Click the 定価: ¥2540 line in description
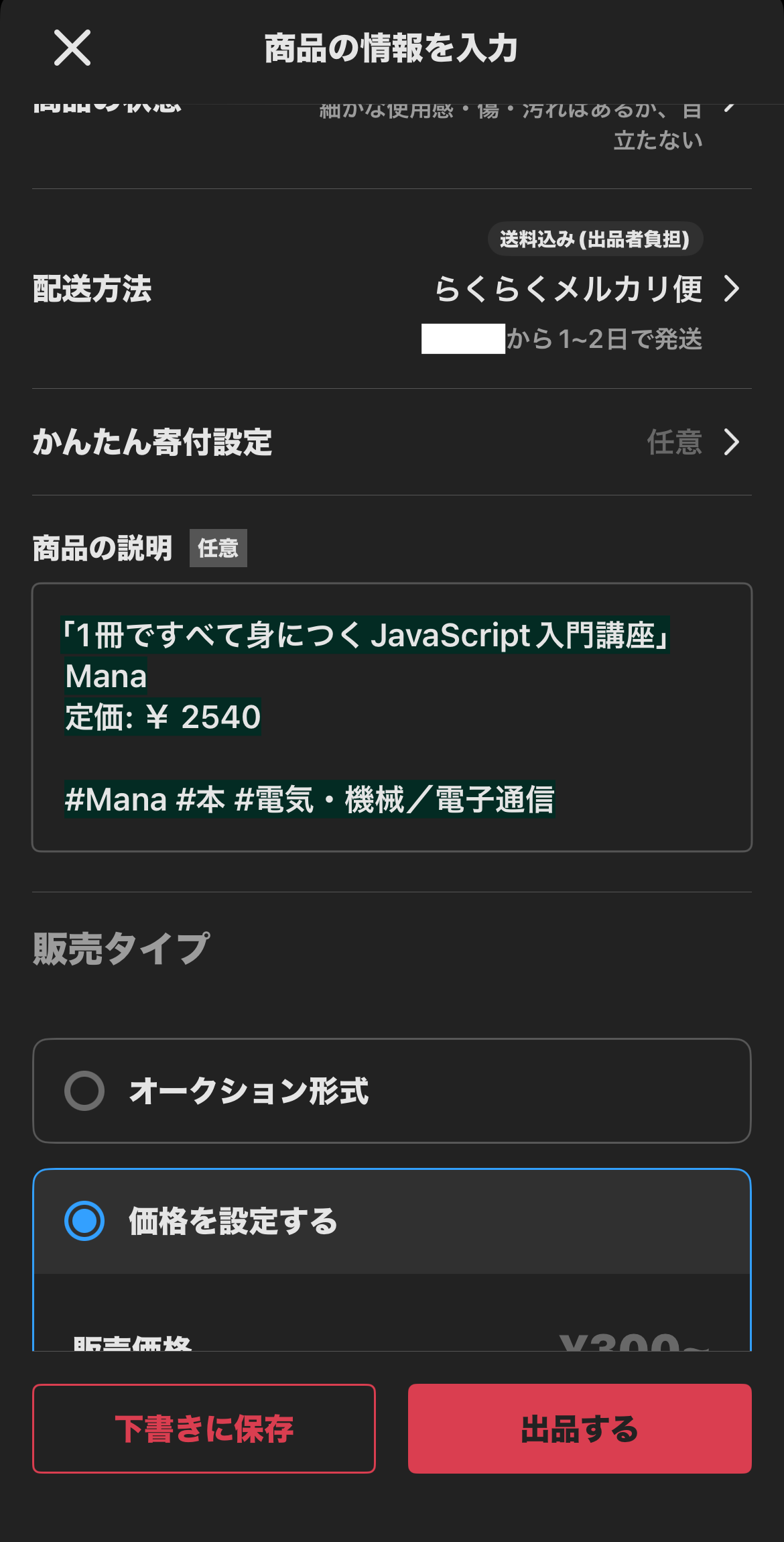 [x=163, y=717]
